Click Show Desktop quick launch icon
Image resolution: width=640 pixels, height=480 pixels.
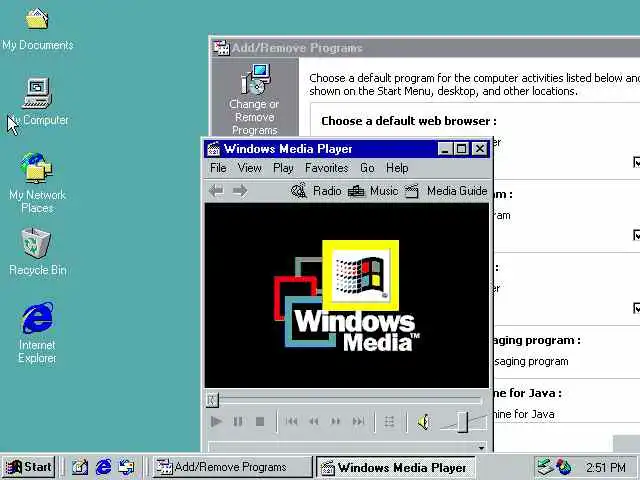[x=80, y=467]
